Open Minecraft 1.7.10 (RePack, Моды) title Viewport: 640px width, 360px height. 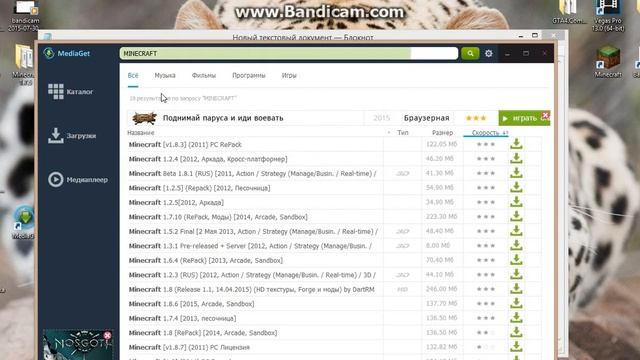[x=218, y=217]
